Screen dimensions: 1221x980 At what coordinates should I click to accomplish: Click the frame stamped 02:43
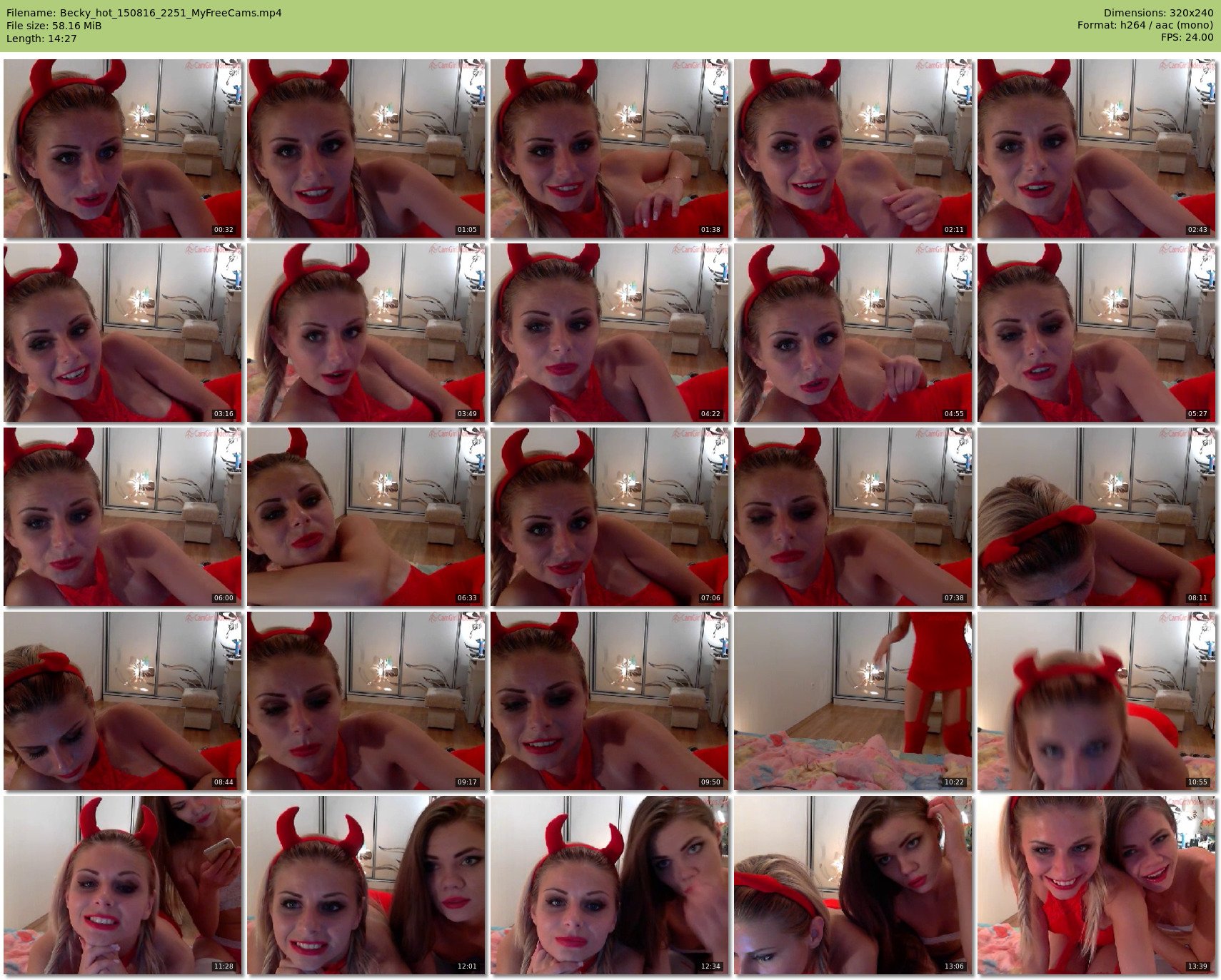point(1096,148)
